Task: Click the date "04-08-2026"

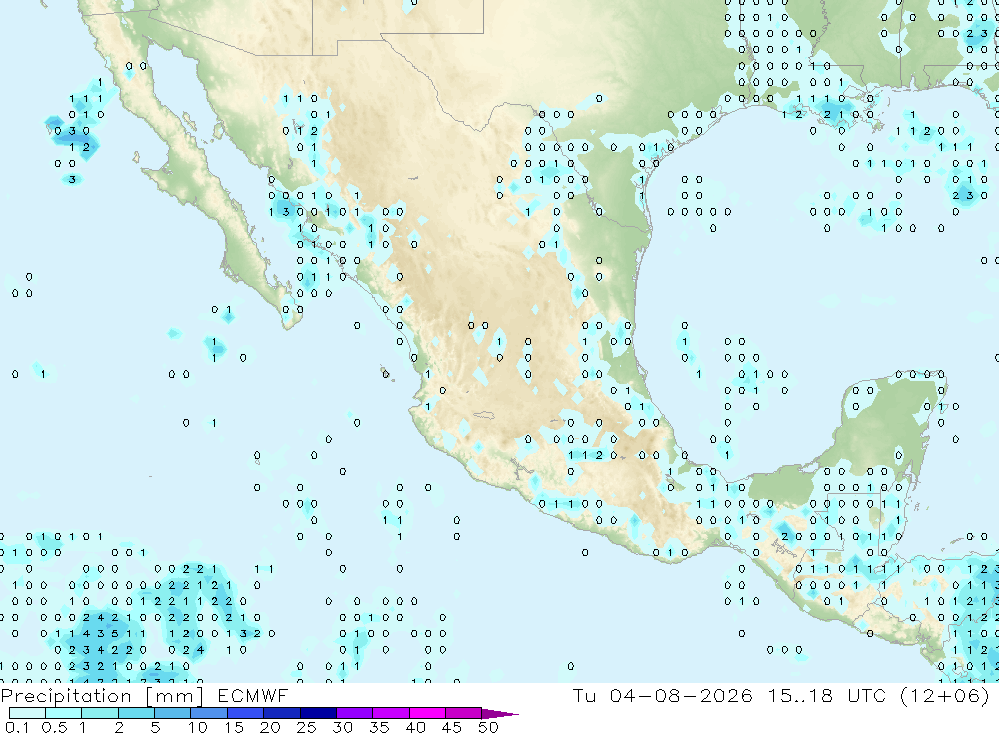Action: (x=681, y=695)
